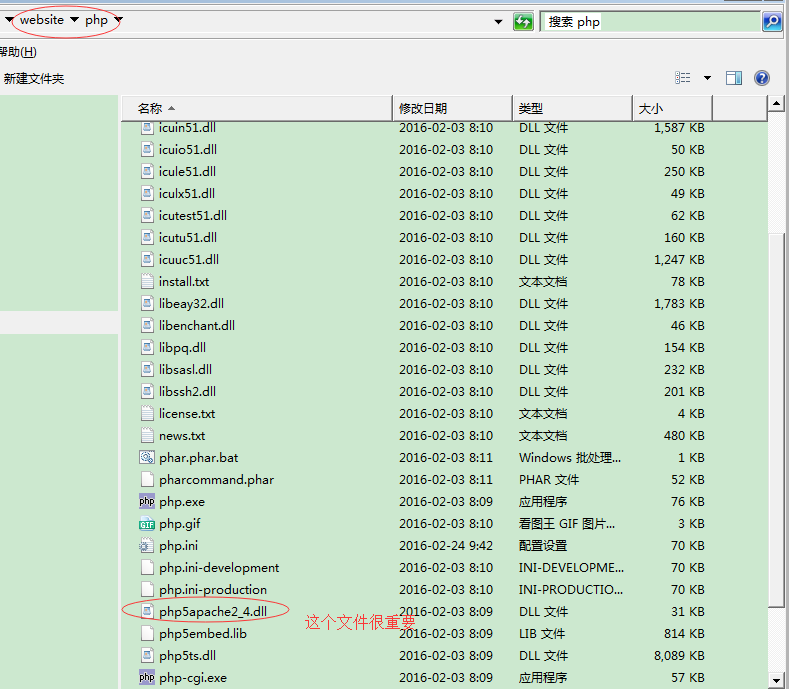The height and width of the screenshot is (689, 789).
Task: Select icuio51.dll file icon
Action: [x=147, y=149]
